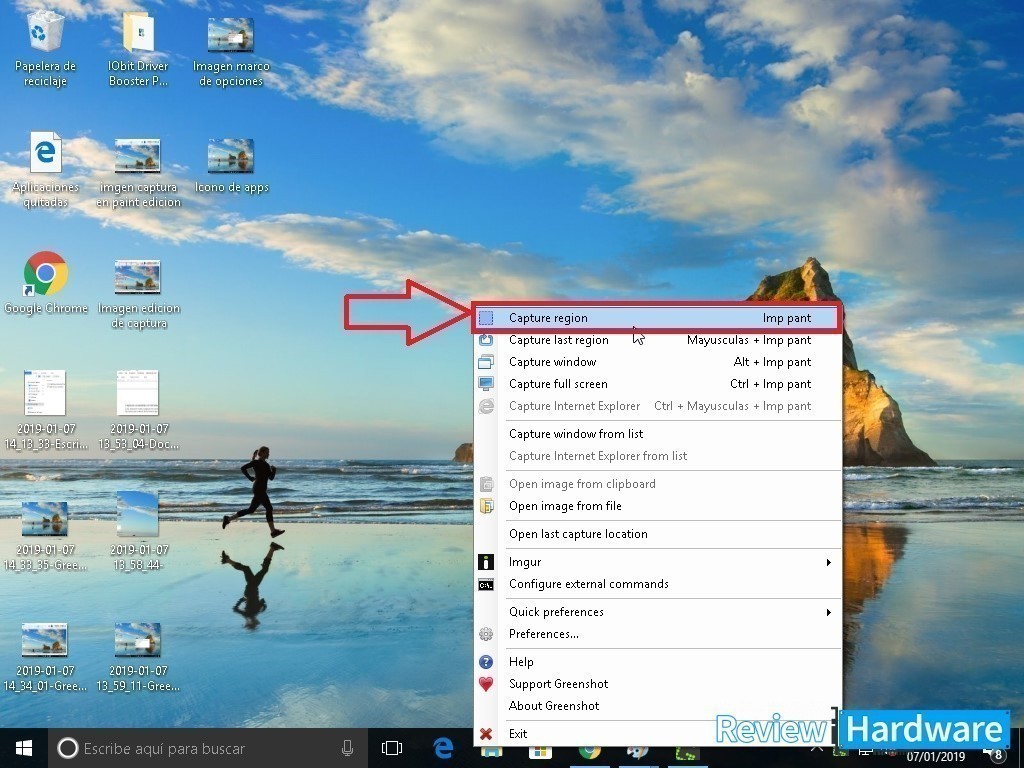This screenshot has width=1024, height=768.
Task: Select the 2019-01-07 14_34_01-Gree... file
Action: pos(44,657)
